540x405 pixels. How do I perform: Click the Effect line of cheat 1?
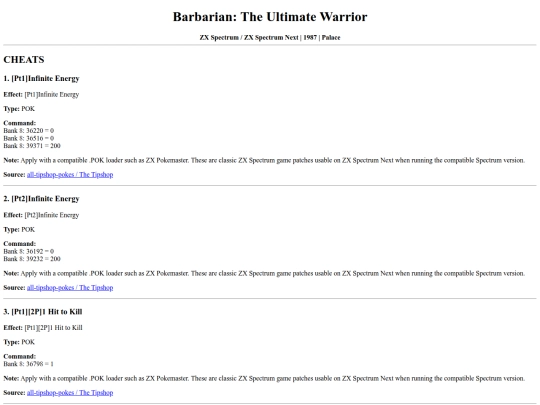click(41, 94)
